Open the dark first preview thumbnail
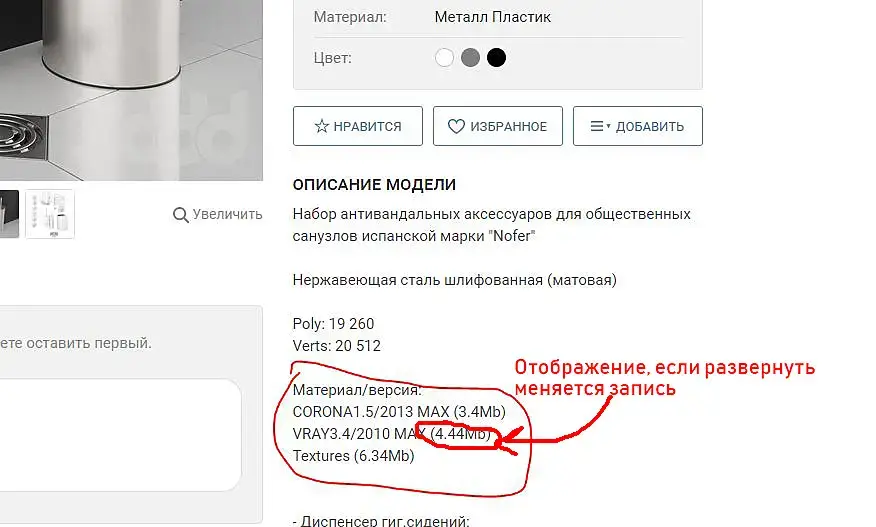The width and height of the screenshot is (876, 527). click(9, 214)
